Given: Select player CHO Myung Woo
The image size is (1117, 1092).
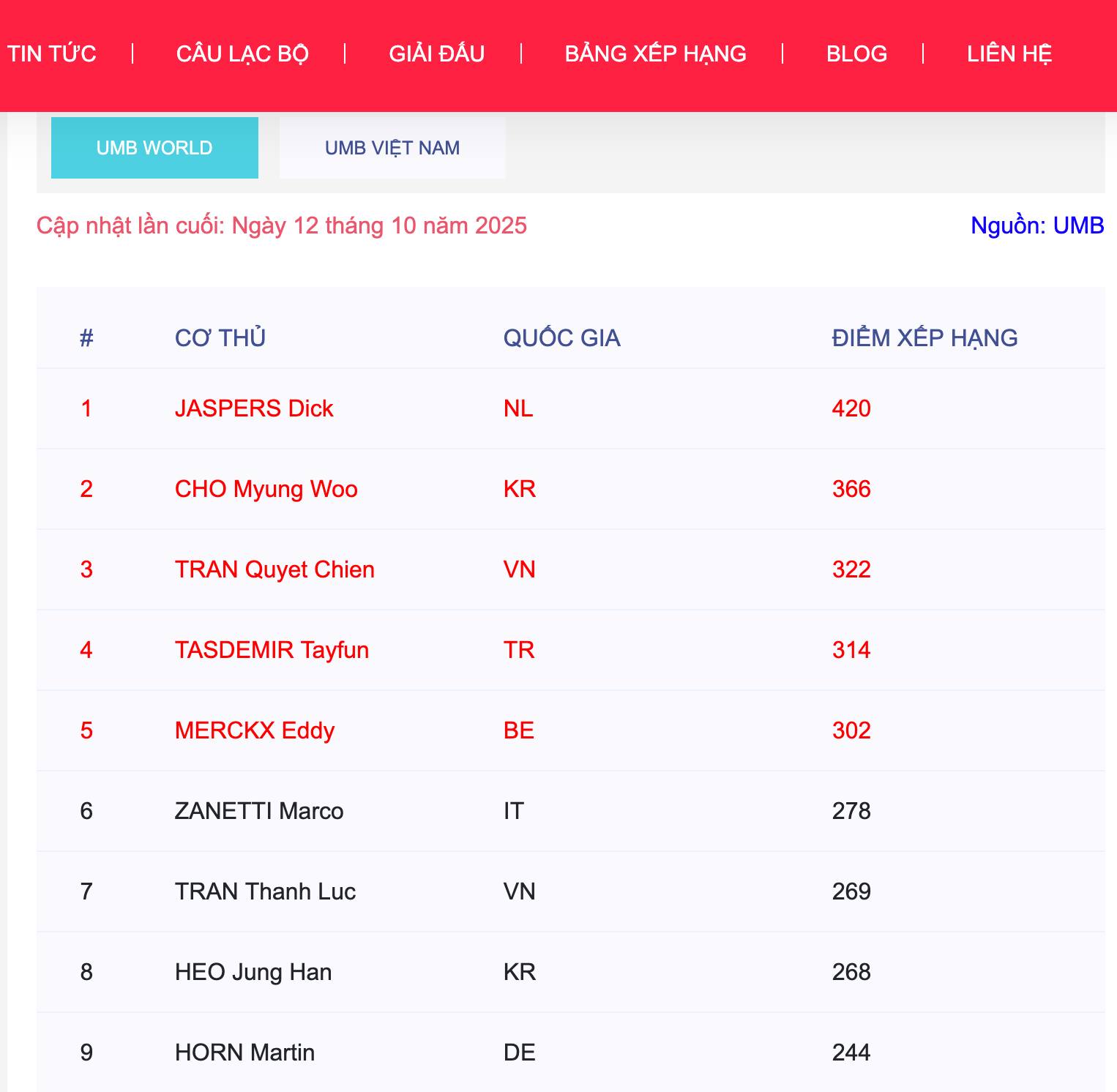Looking at the screenshot, I should pyautogui.click(x=266, y=489).
